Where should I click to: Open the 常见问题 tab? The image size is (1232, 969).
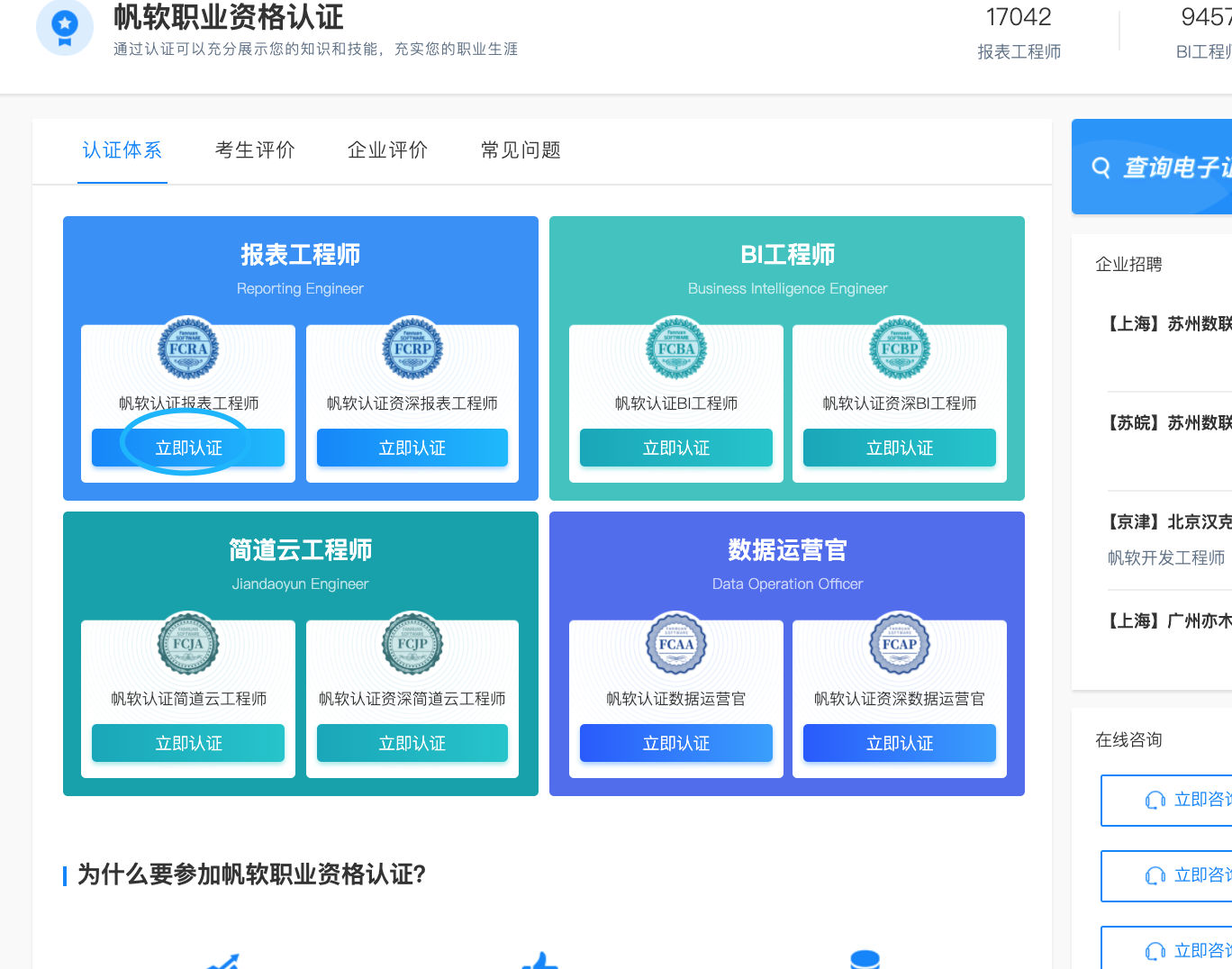click(521, 150)
